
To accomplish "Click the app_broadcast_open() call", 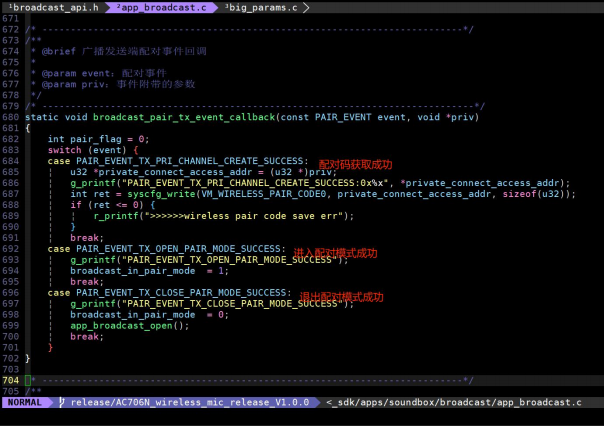I will [129, 326].
